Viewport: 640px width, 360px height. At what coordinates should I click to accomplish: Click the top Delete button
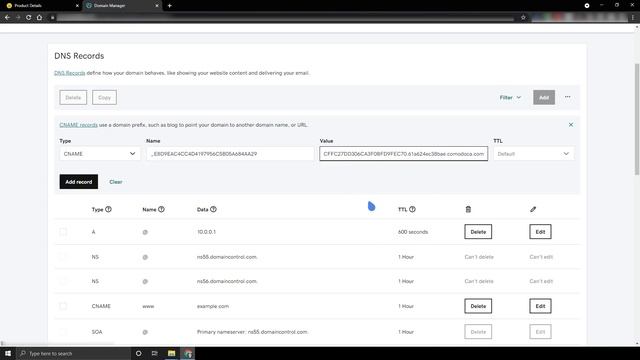pos(73,98)
